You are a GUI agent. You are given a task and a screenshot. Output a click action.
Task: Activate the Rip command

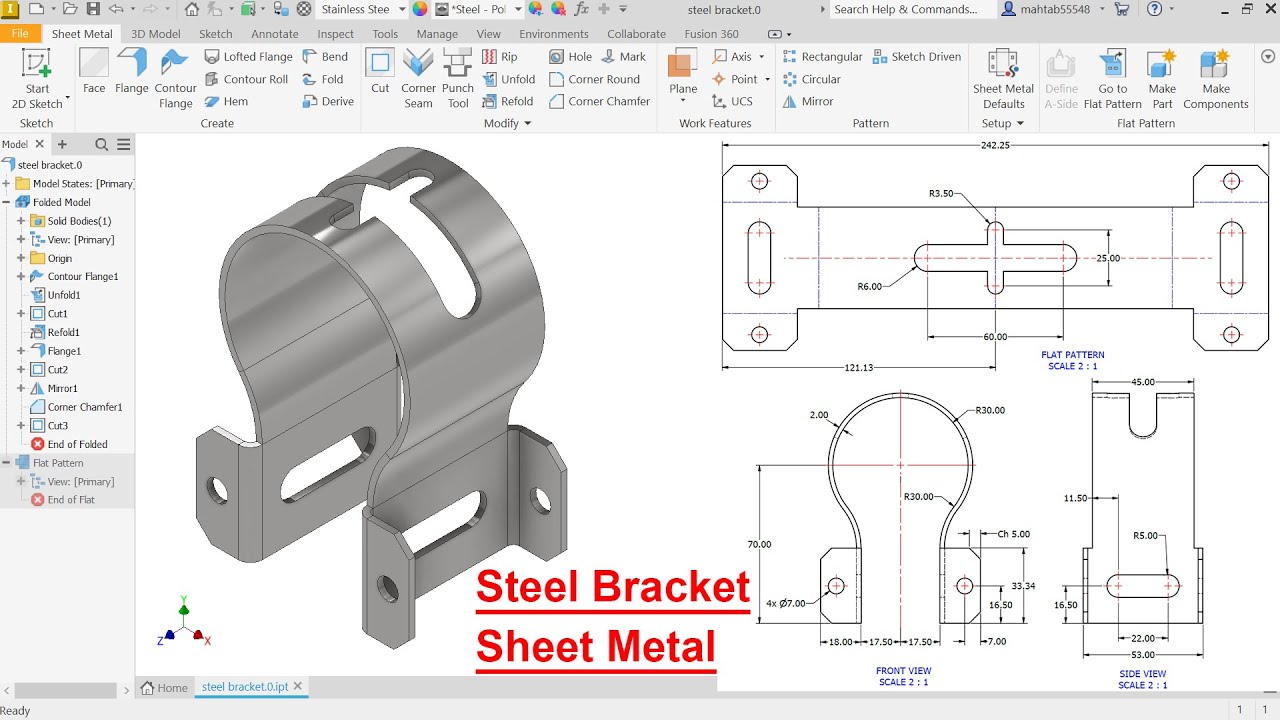[x=500, y=57]
